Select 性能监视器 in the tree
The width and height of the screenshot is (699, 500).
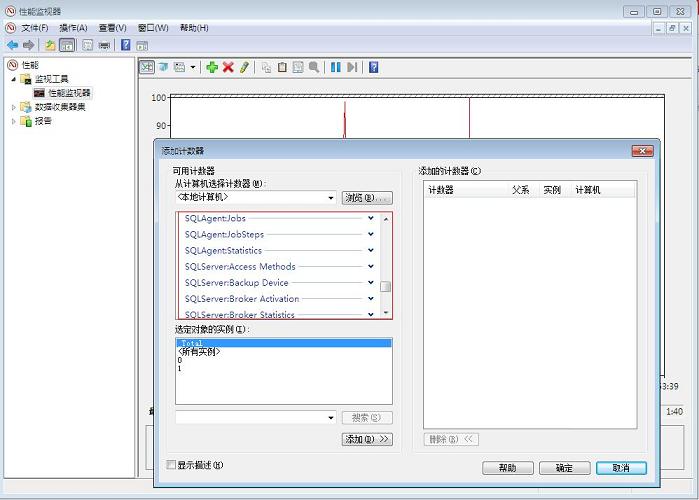[69, 93]
